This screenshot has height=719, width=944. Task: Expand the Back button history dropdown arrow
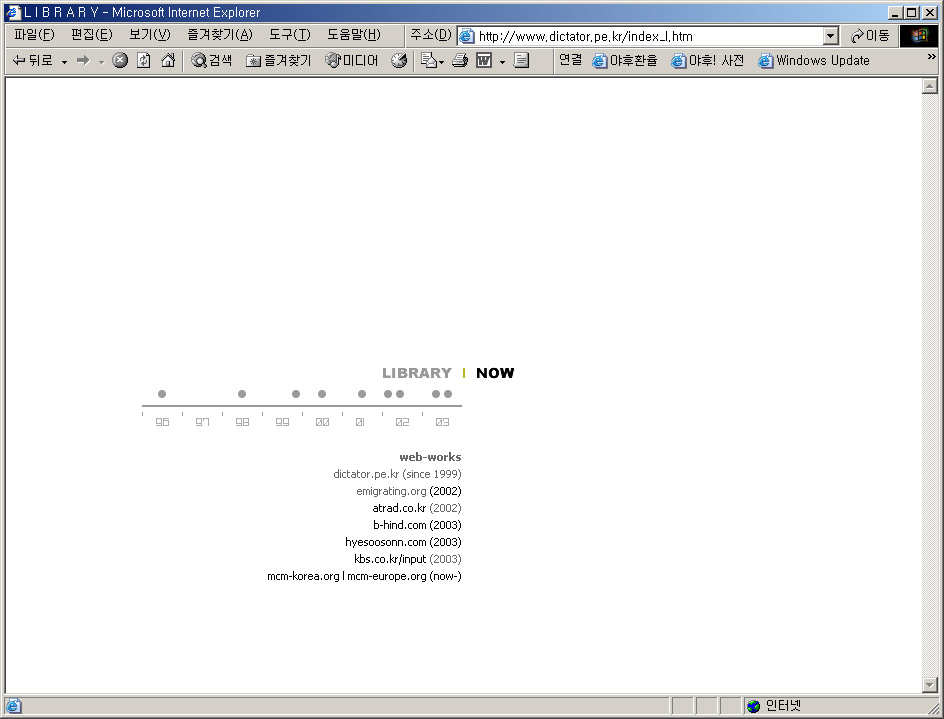coord(64,62)
